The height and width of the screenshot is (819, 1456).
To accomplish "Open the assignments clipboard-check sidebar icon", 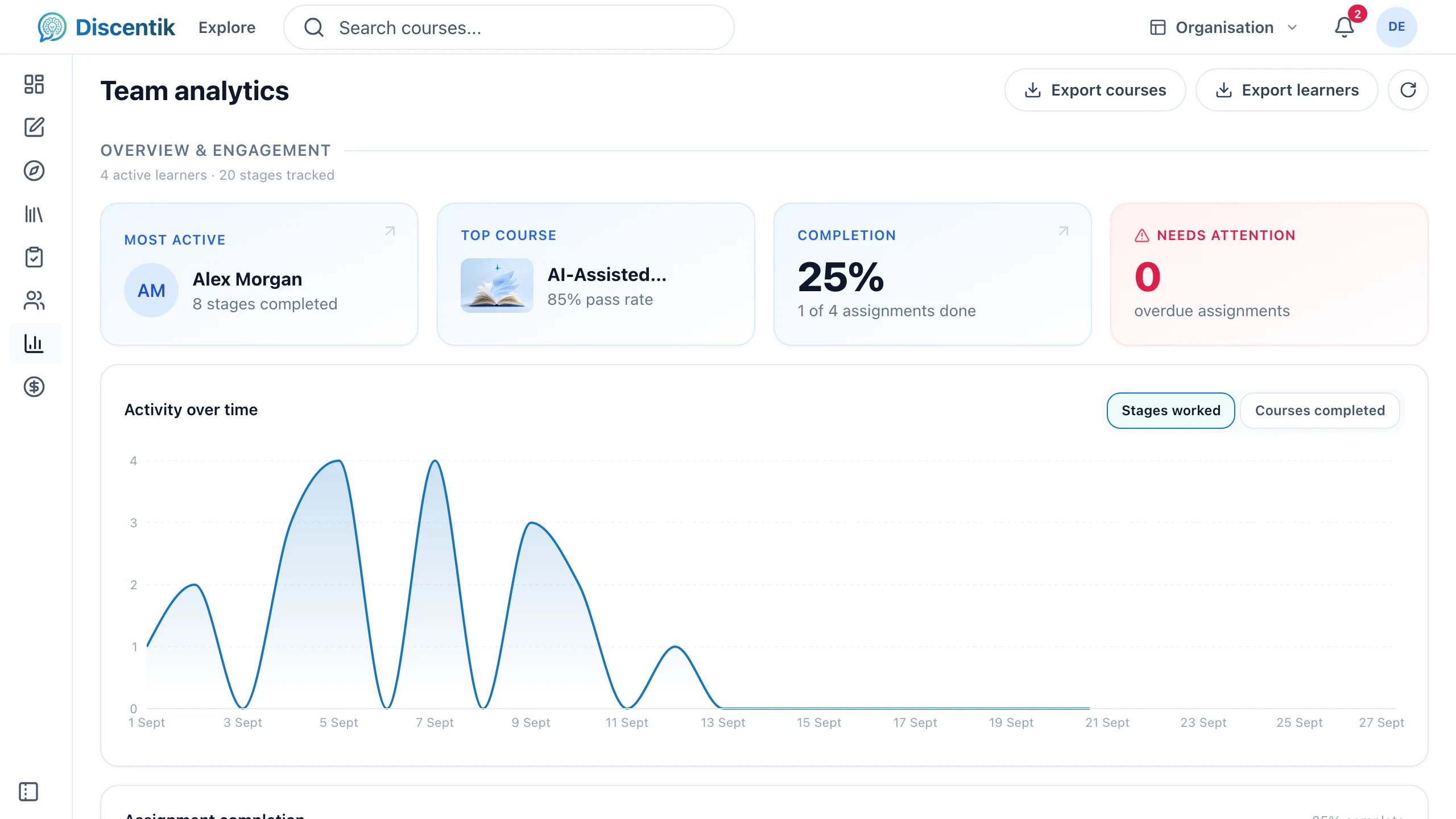I will [34, 257].
